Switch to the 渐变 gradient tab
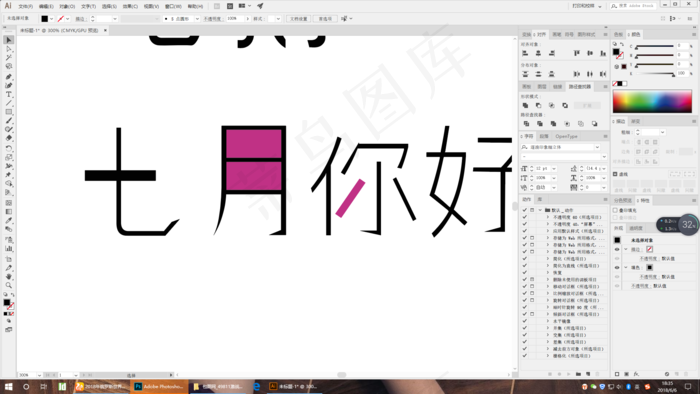The image size is (700, 394). [x=635, y=121]
